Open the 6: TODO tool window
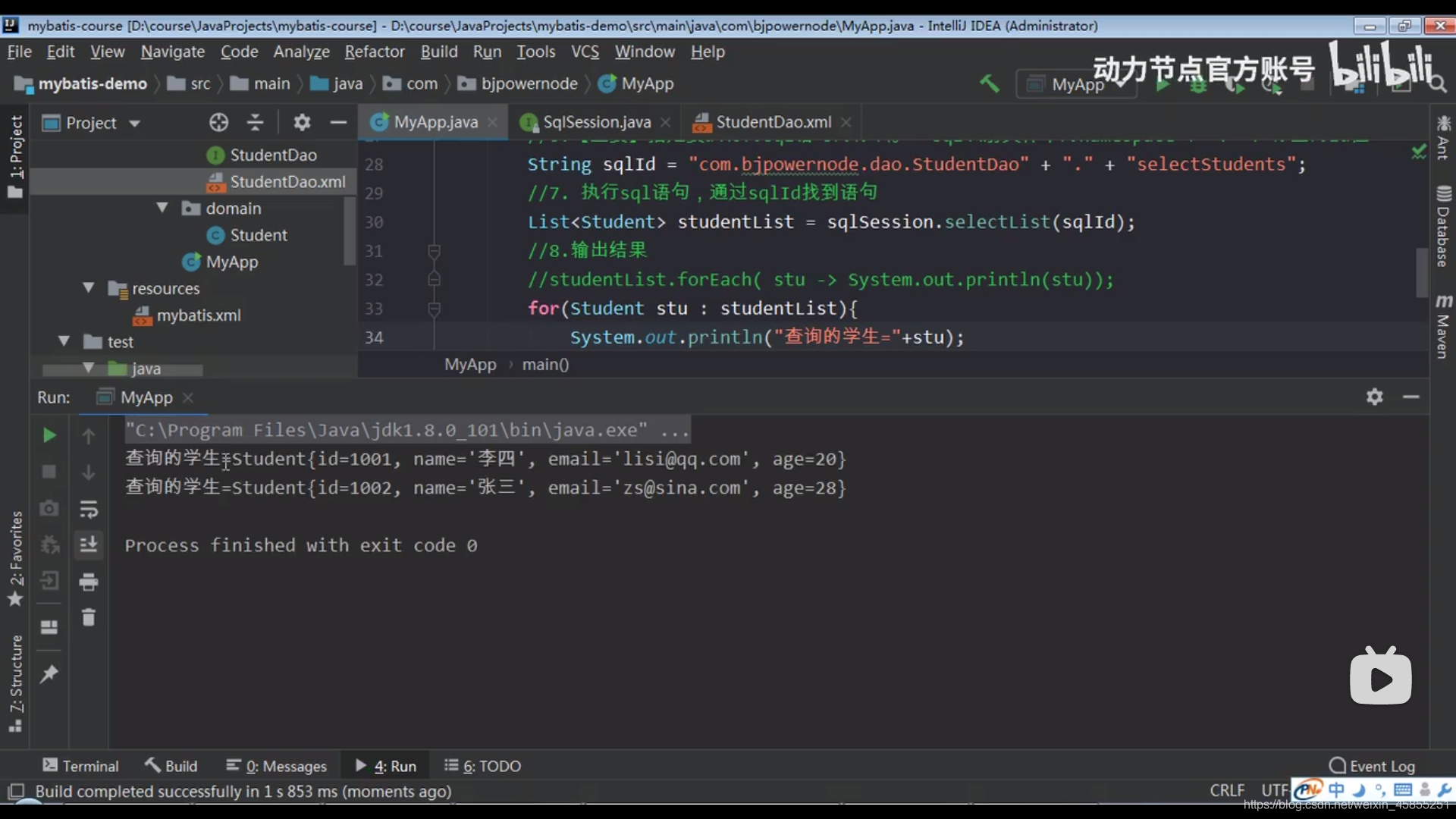This screenshot has height=819, width=1456. pyautogui.click(x=483, y=766)
